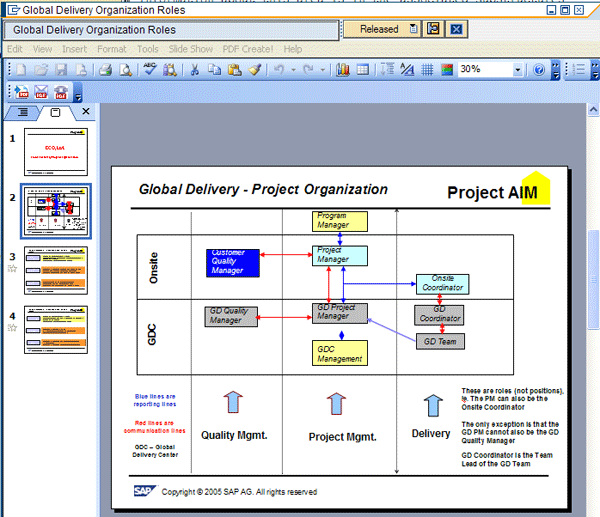This screenshot has width=600, height=517.
Task: Select slide 3 thumbnail
Action: (x=56, y=271)
